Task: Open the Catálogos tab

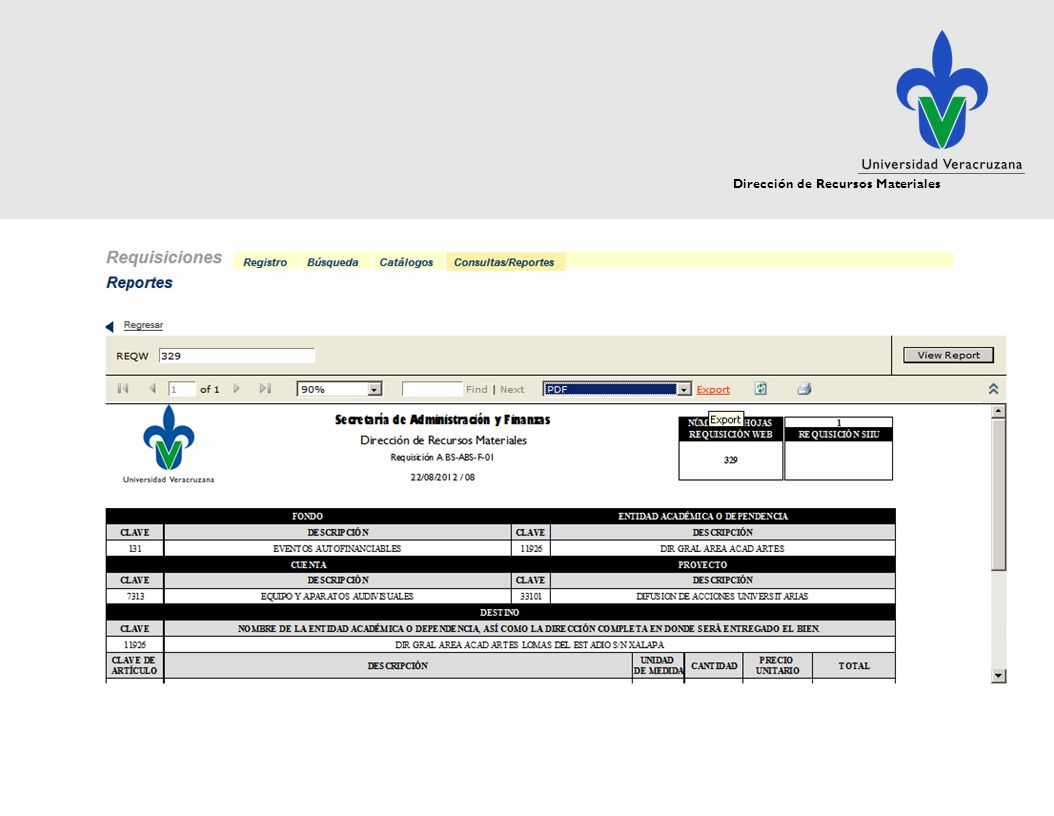Action: pos(406,262)
